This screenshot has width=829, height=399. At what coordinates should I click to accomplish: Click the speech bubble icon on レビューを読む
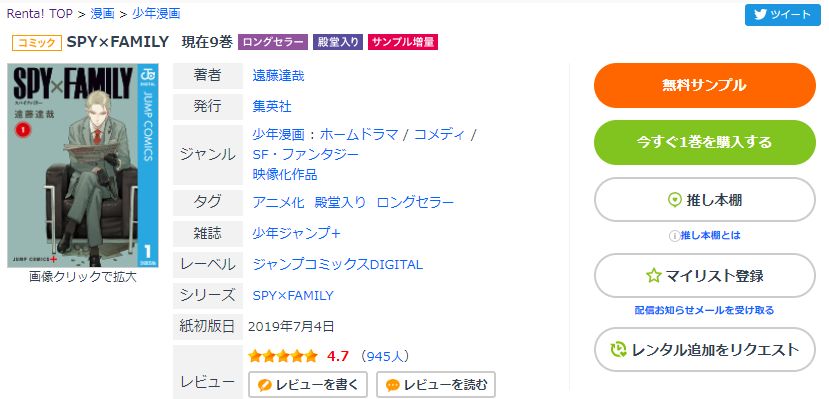(x=393, y=385)
